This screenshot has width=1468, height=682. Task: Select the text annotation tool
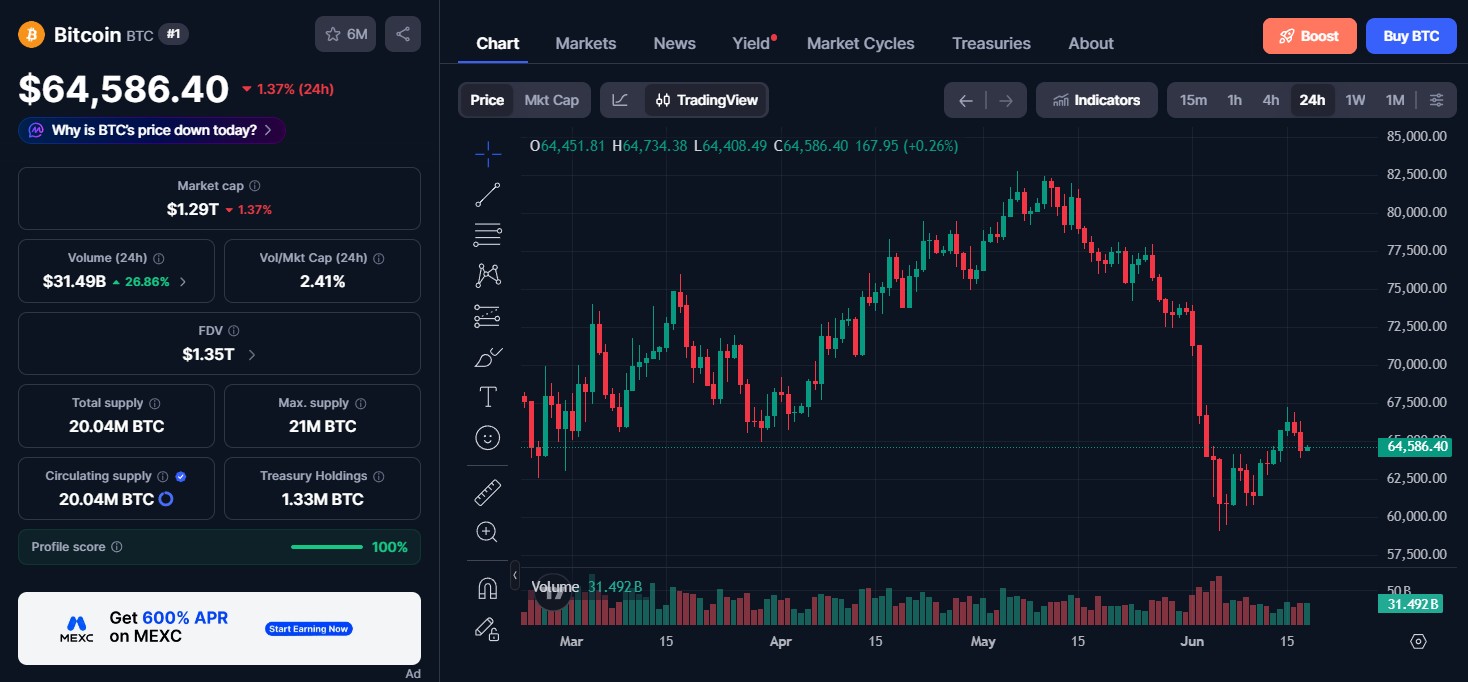[488, 397]
